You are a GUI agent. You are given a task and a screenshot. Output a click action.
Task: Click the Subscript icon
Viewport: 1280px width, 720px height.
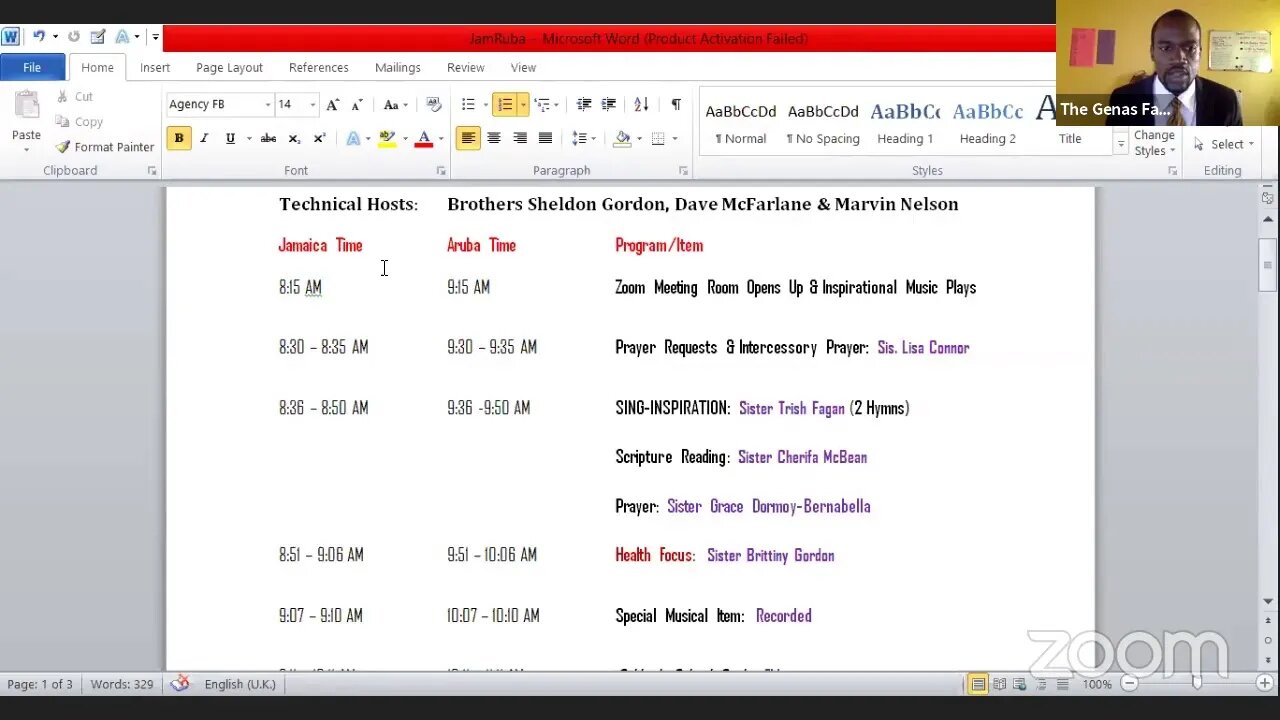click(x=294, y=138)
